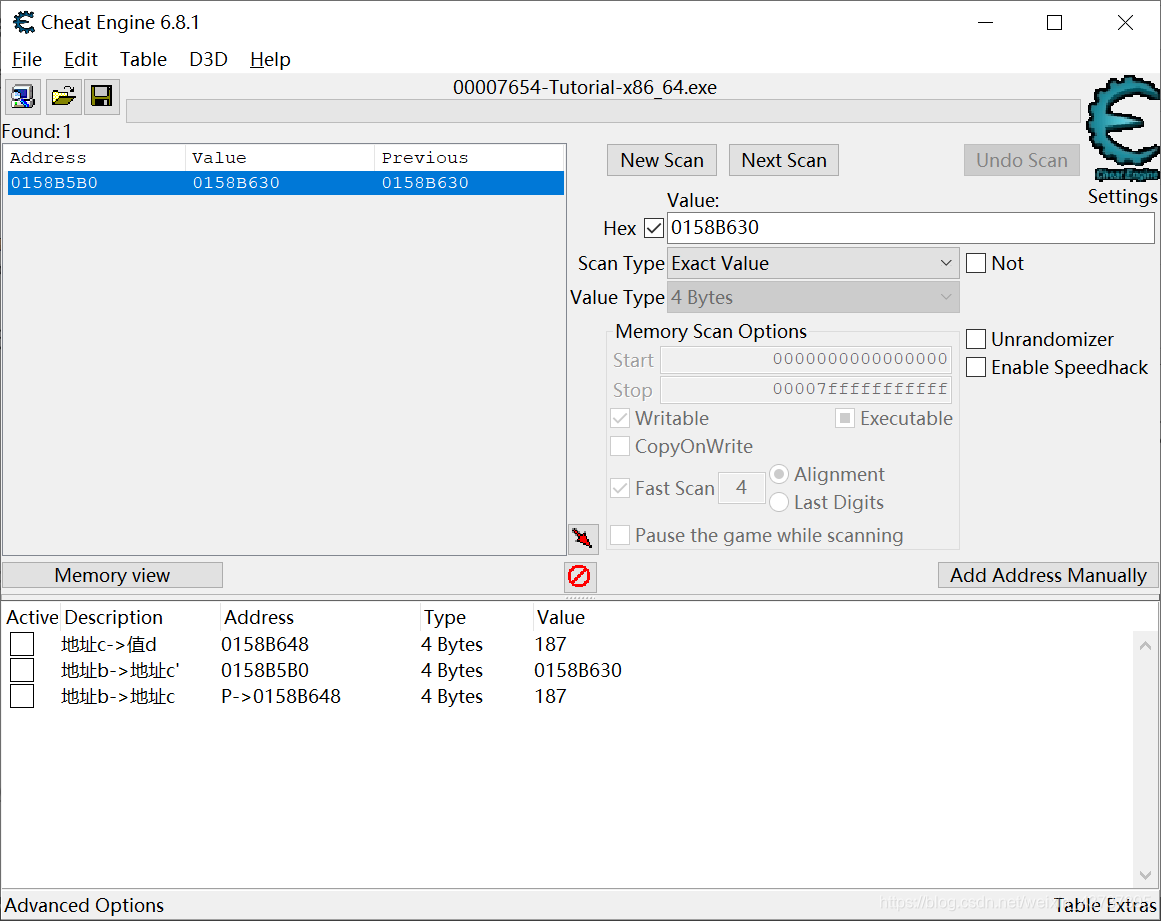Open Advanced Options
This screenshot has width=1161, height=921.
[x=84, y=905]
